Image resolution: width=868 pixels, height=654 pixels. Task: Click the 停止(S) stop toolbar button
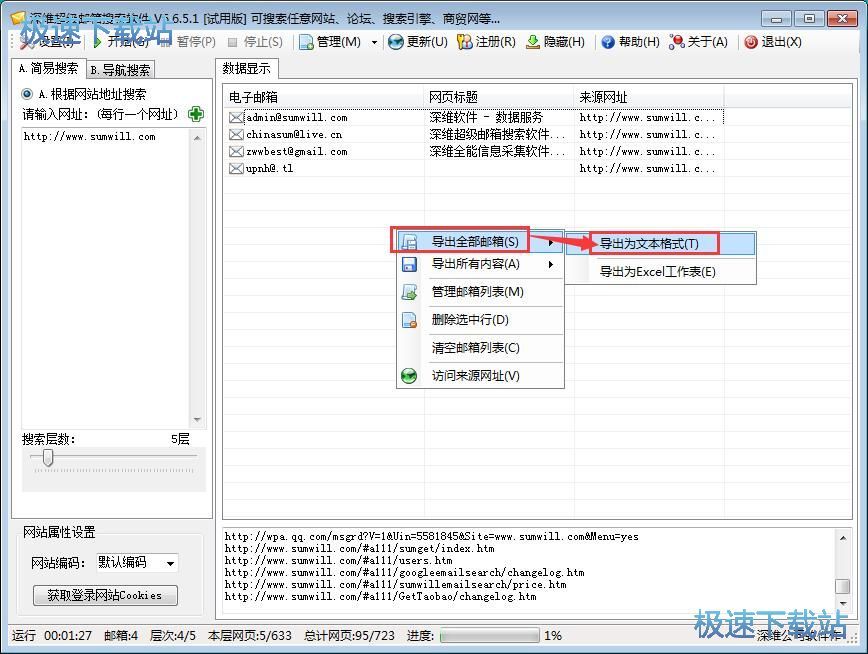(256, 42)
